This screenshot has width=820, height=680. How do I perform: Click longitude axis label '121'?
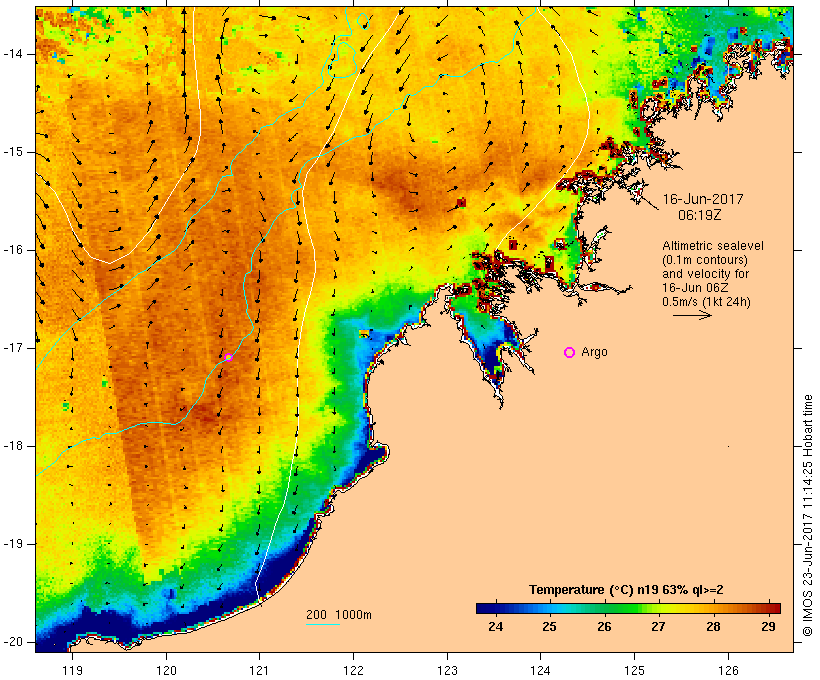point(259,670)
